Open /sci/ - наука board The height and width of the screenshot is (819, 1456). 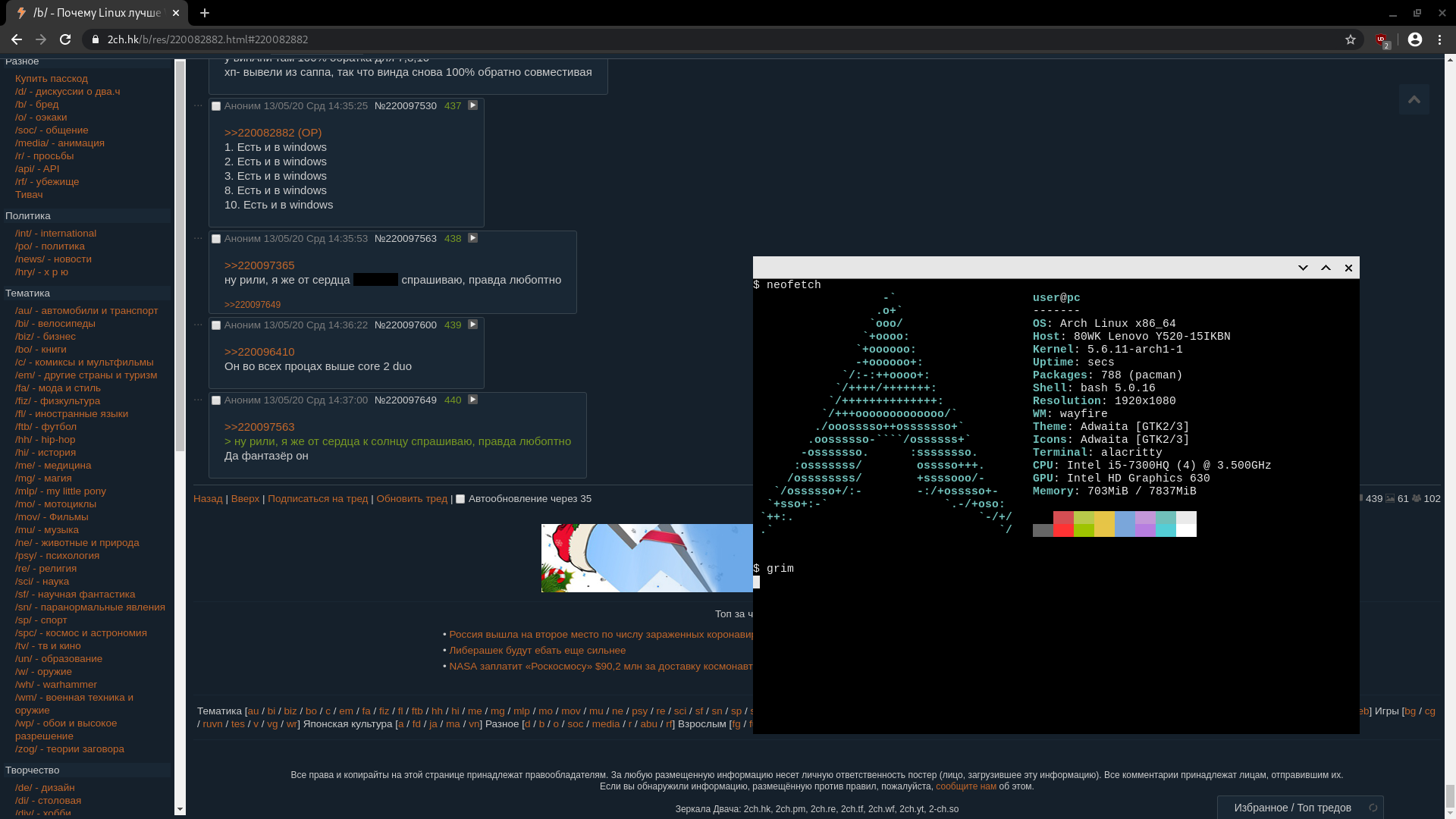point(42,582)
